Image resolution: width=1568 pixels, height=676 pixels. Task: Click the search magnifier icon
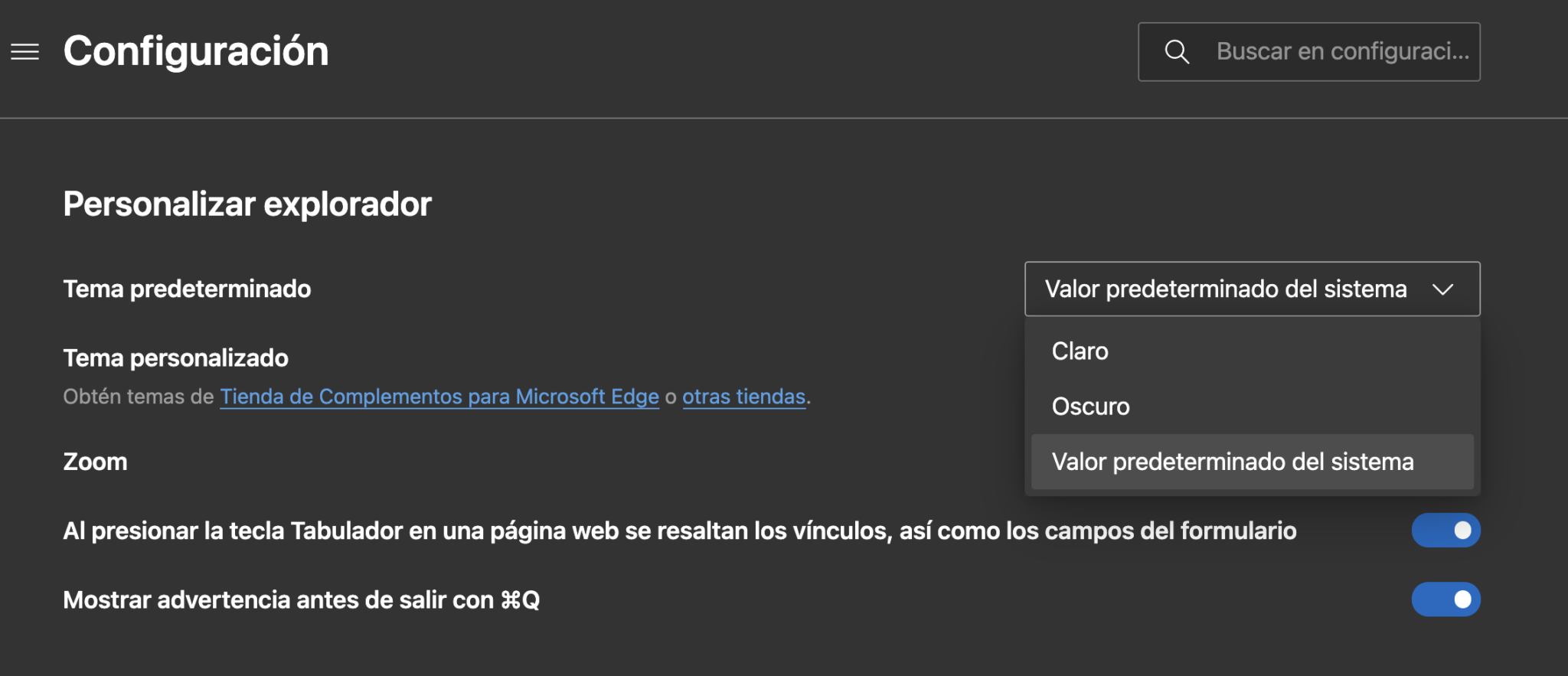coord(1177,52)
